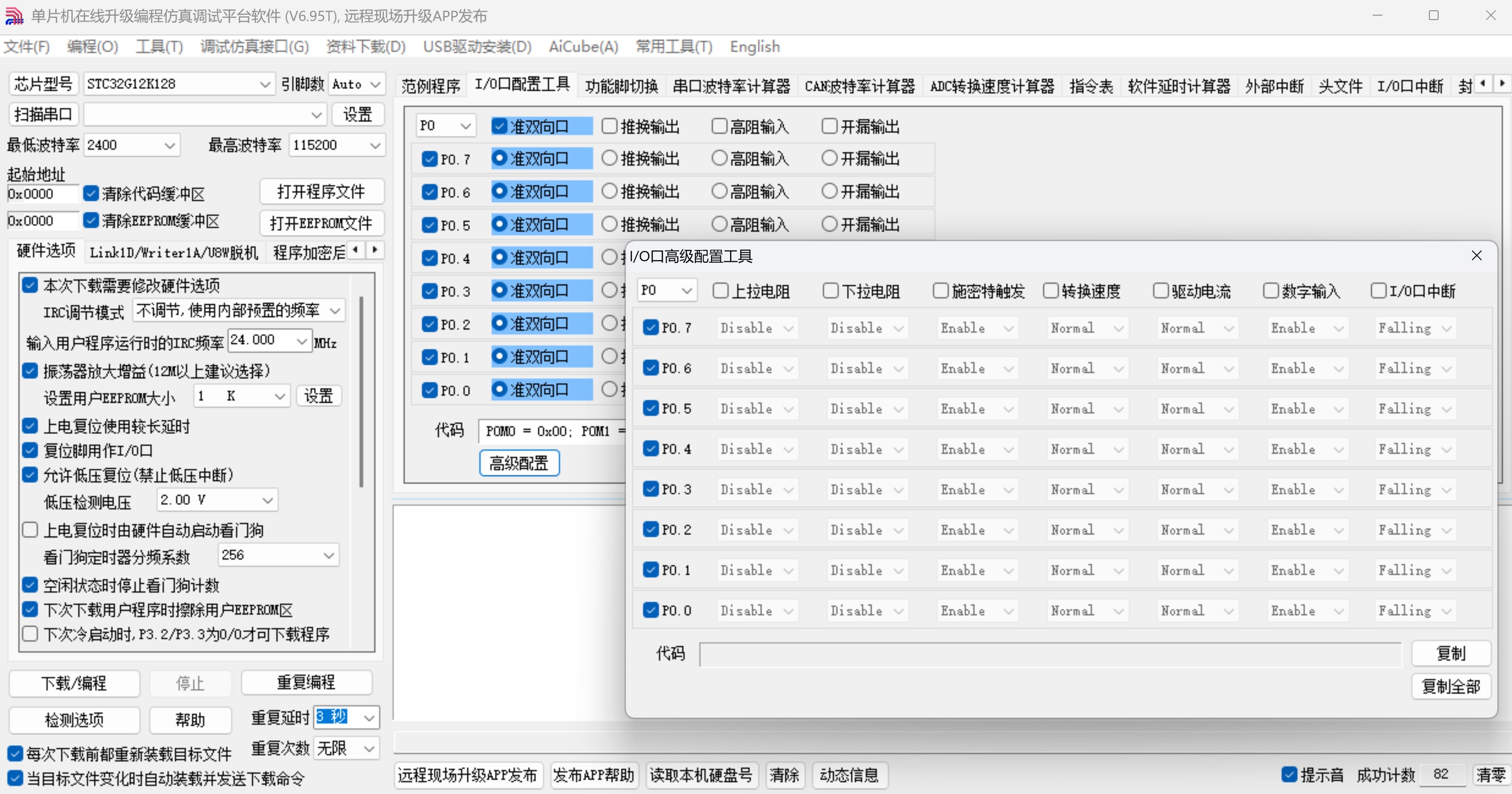The height and width of the screenshot is (794, 1512).
Task: Uncheck P0.3 in advanced config dialog
Action: 650,489
